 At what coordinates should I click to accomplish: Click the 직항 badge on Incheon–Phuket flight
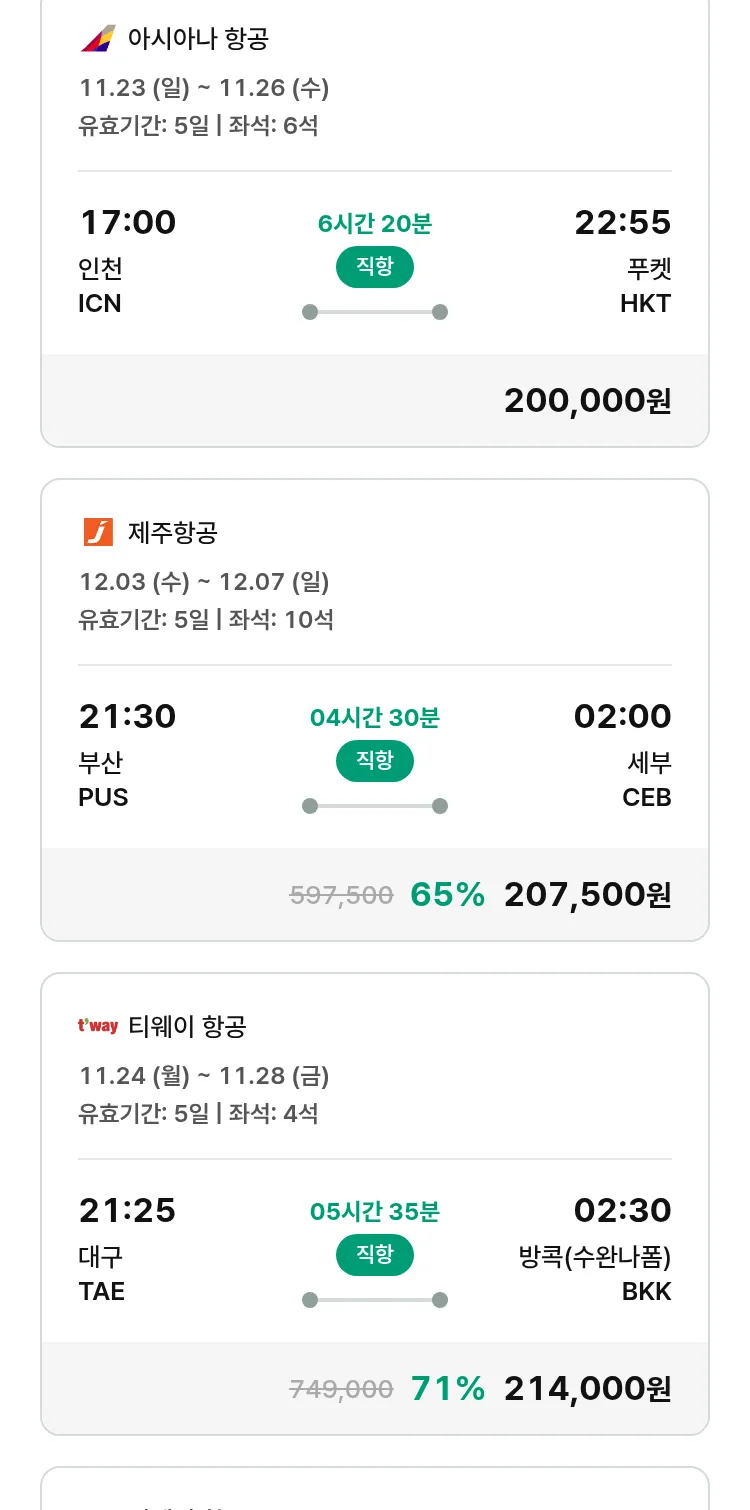click(374, 267)
